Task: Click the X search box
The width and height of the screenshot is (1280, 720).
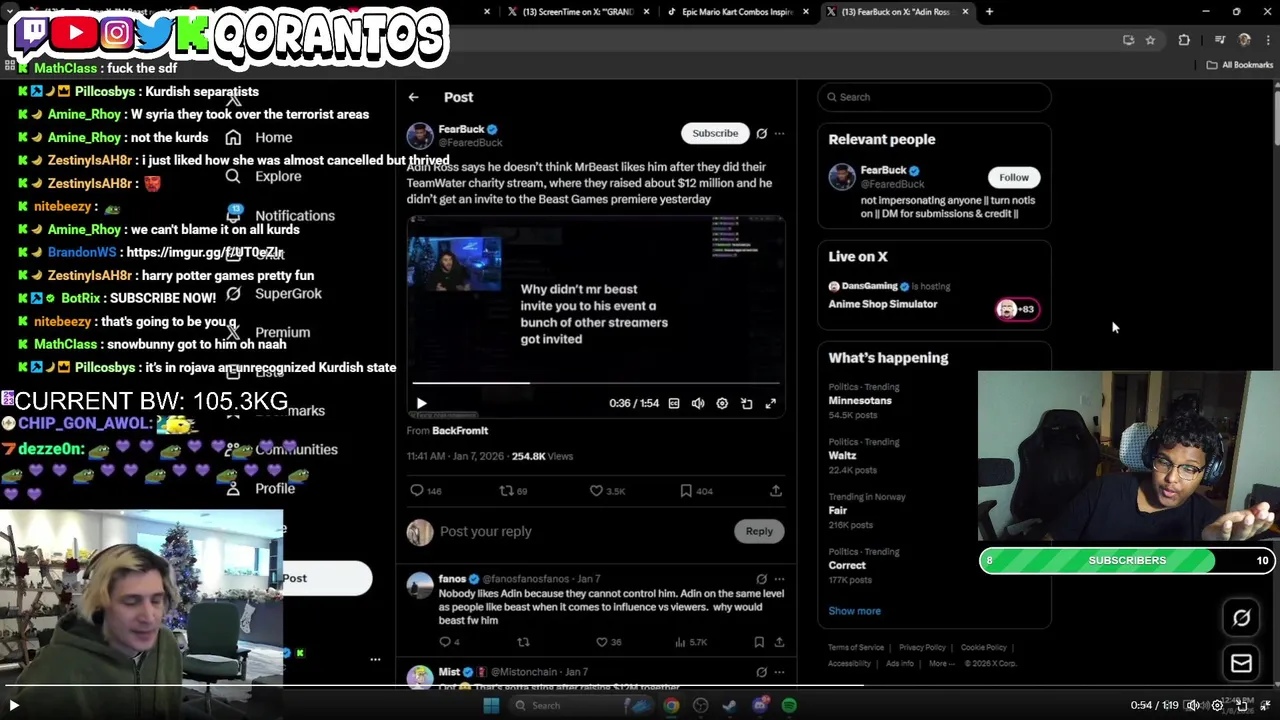Action: tap(934, 97)
